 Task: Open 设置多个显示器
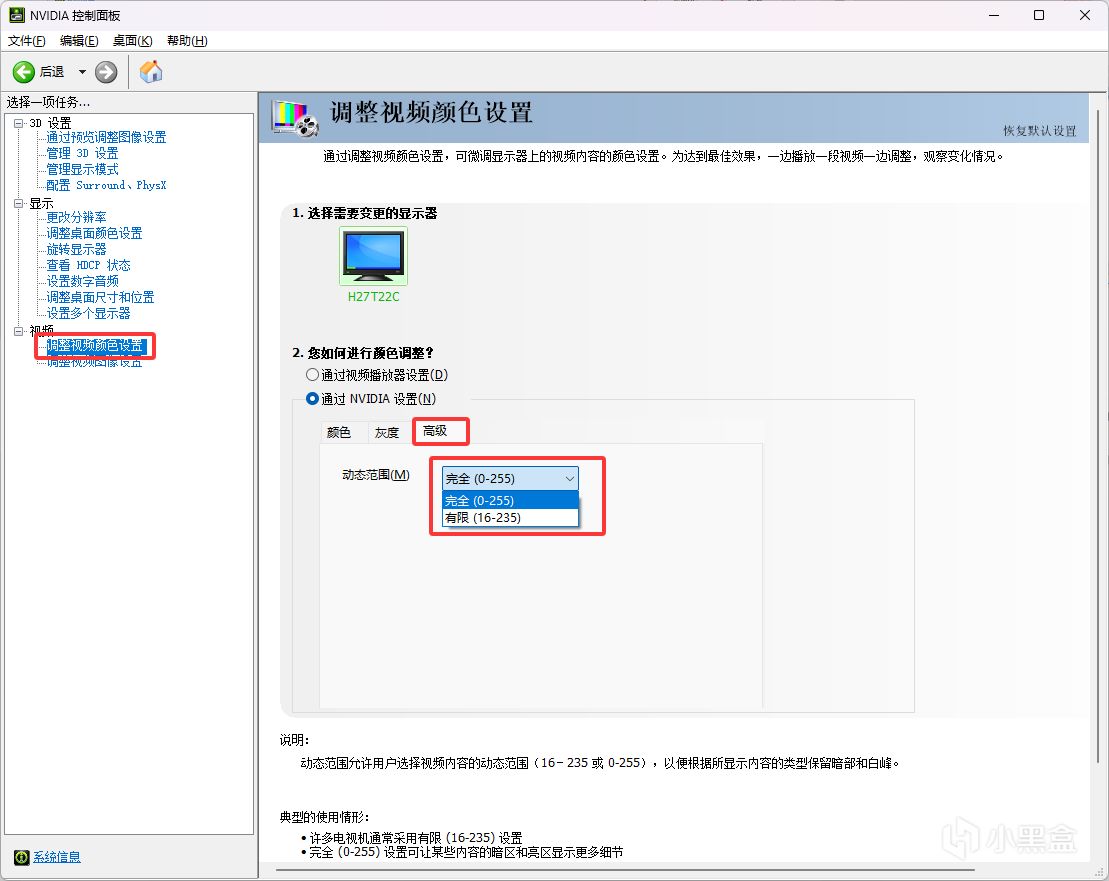pyautogui.click(x=88, y=313)
